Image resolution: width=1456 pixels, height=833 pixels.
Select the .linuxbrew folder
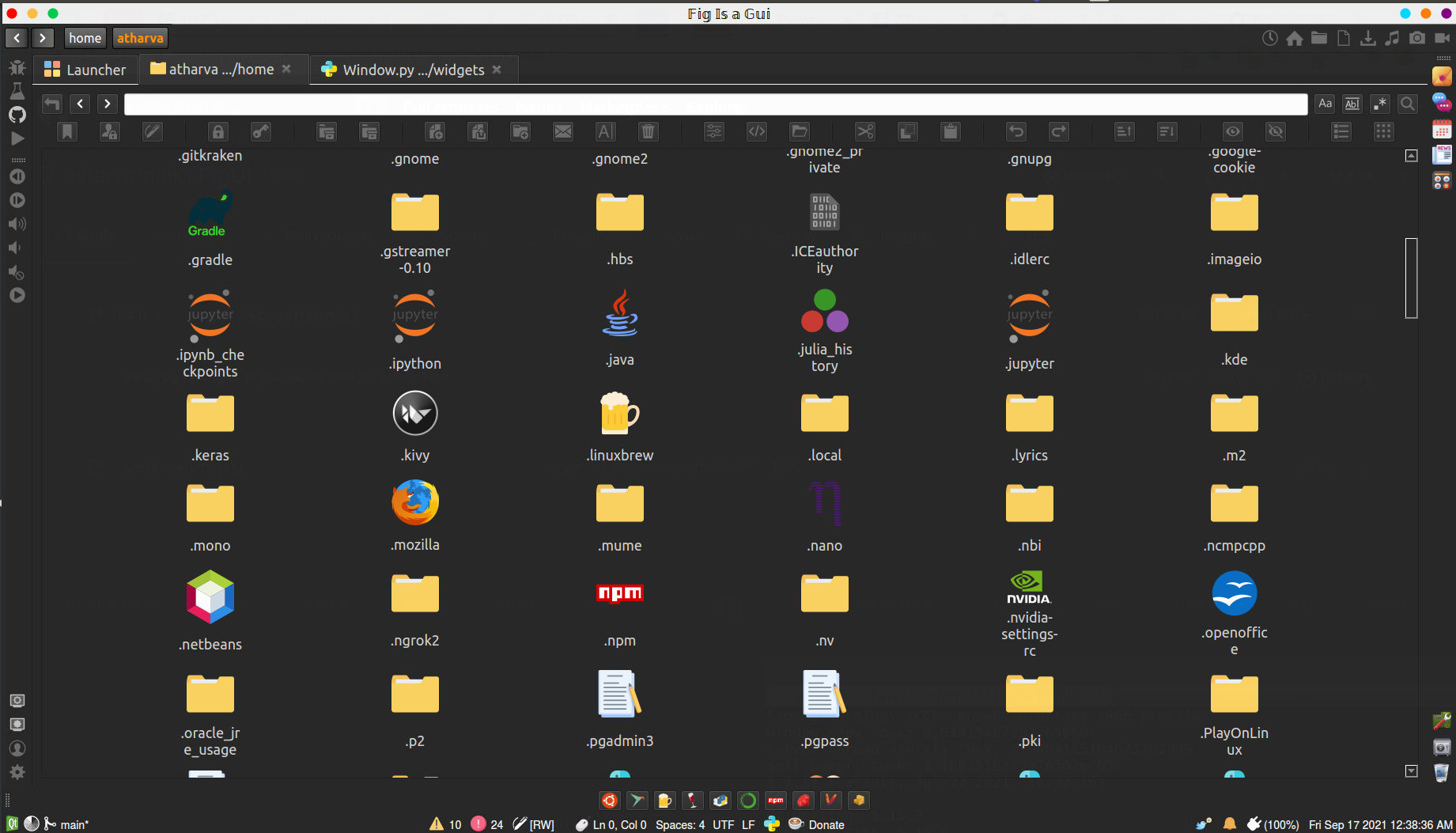[x=620, y=426]
